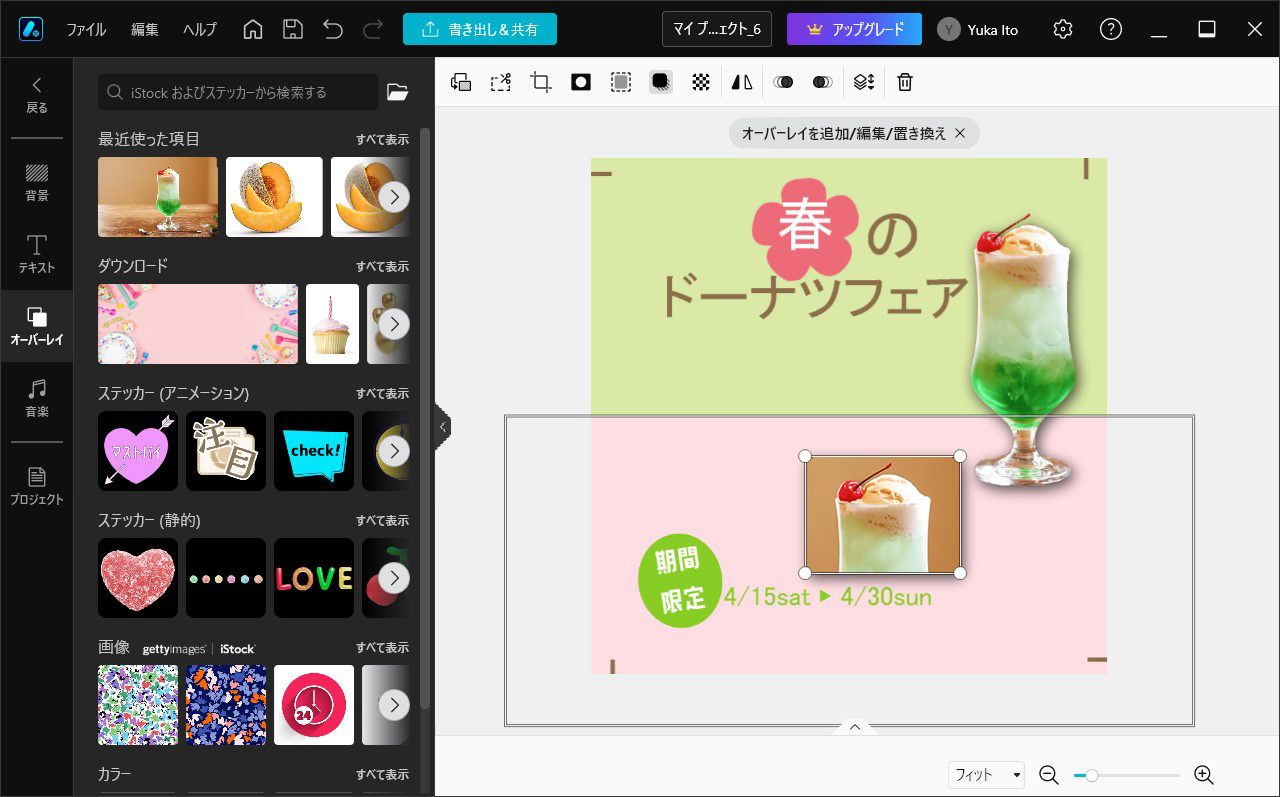The height and width of the screenshot is (797, 1280).
Task: Show all 最近使った項目
Action: coord(382,139)
